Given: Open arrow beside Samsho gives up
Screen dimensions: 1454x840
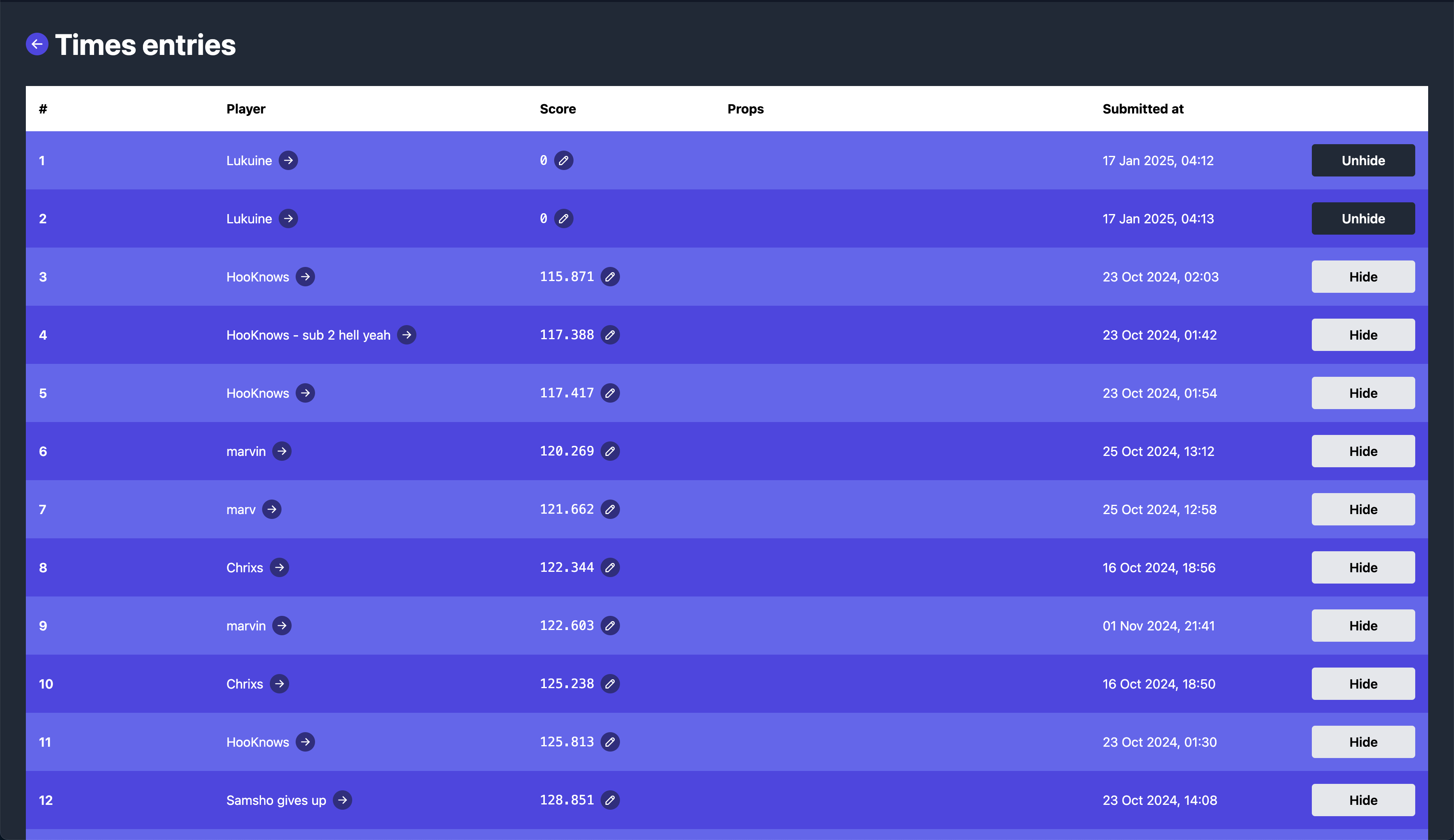Looking at the screenshot, I should click(343, 800).
